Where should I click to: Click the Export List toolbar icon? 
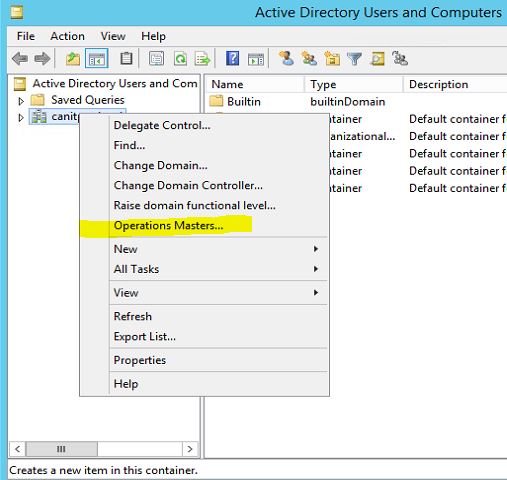pos(203,59)
